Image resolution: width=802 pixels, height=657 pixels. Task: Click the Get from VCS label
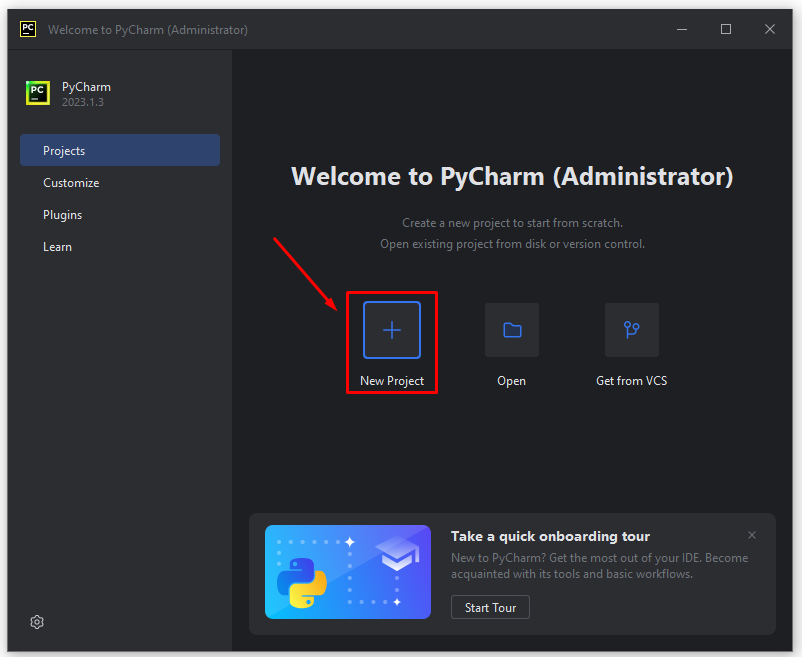(x=632, y=381)
